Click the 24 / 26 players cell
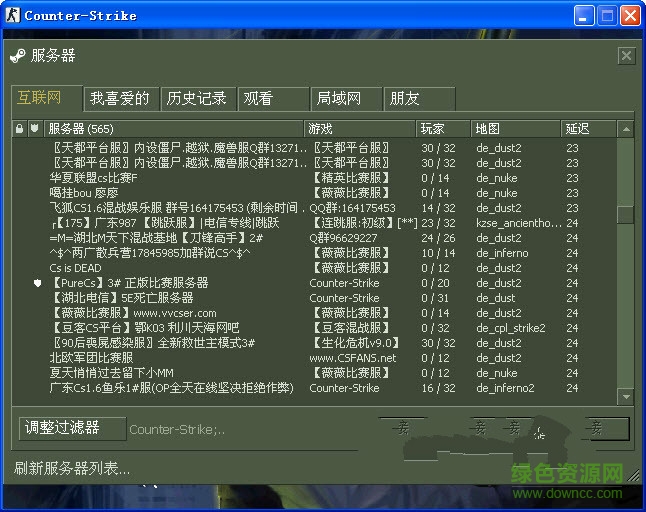646x512 pixels. pyautogui.click(x=438, y=238)
